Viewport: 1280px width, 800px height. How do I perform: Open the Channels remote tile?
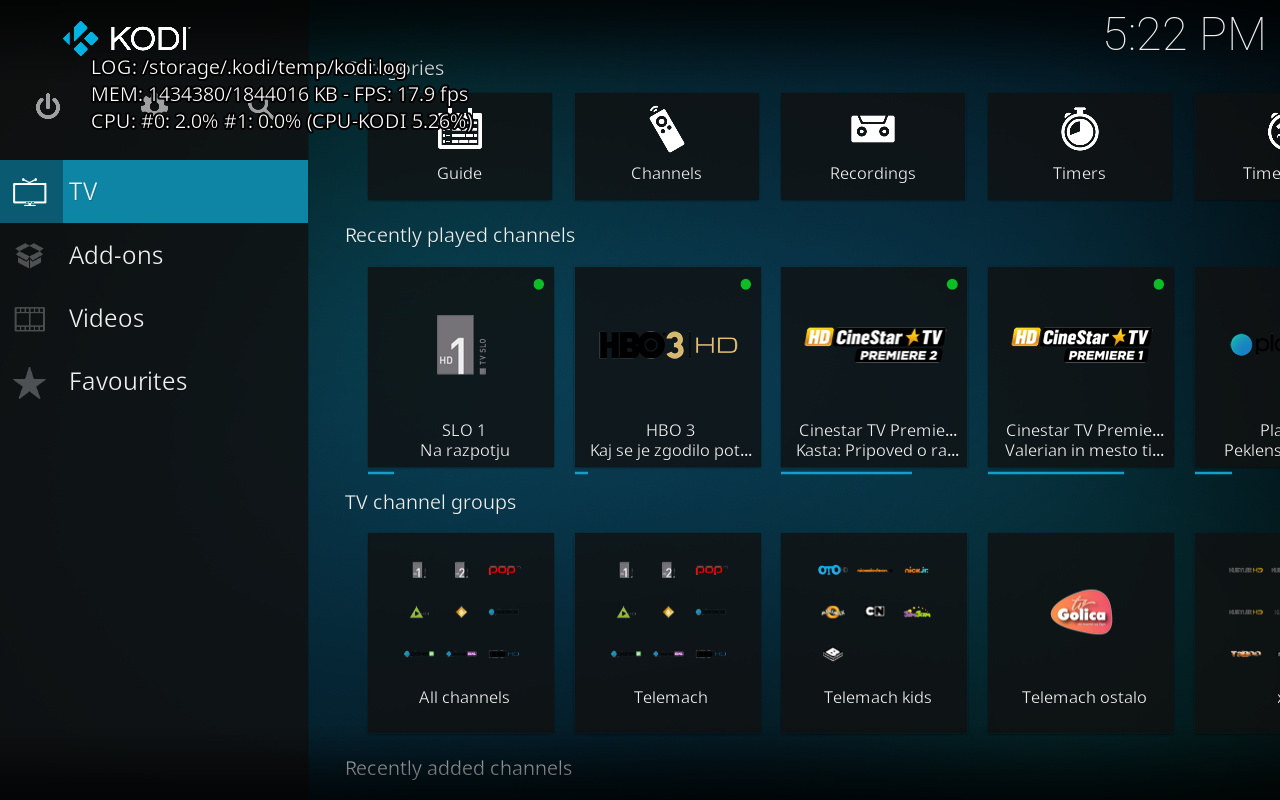[x=667, y=146]
